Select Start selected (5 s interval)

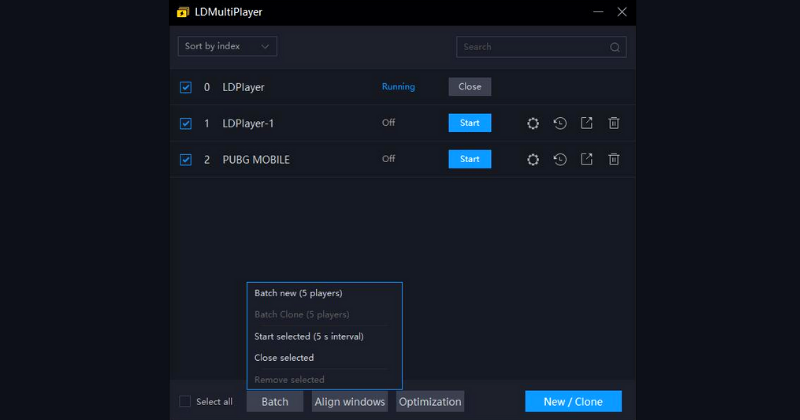[x=309, y=336]
